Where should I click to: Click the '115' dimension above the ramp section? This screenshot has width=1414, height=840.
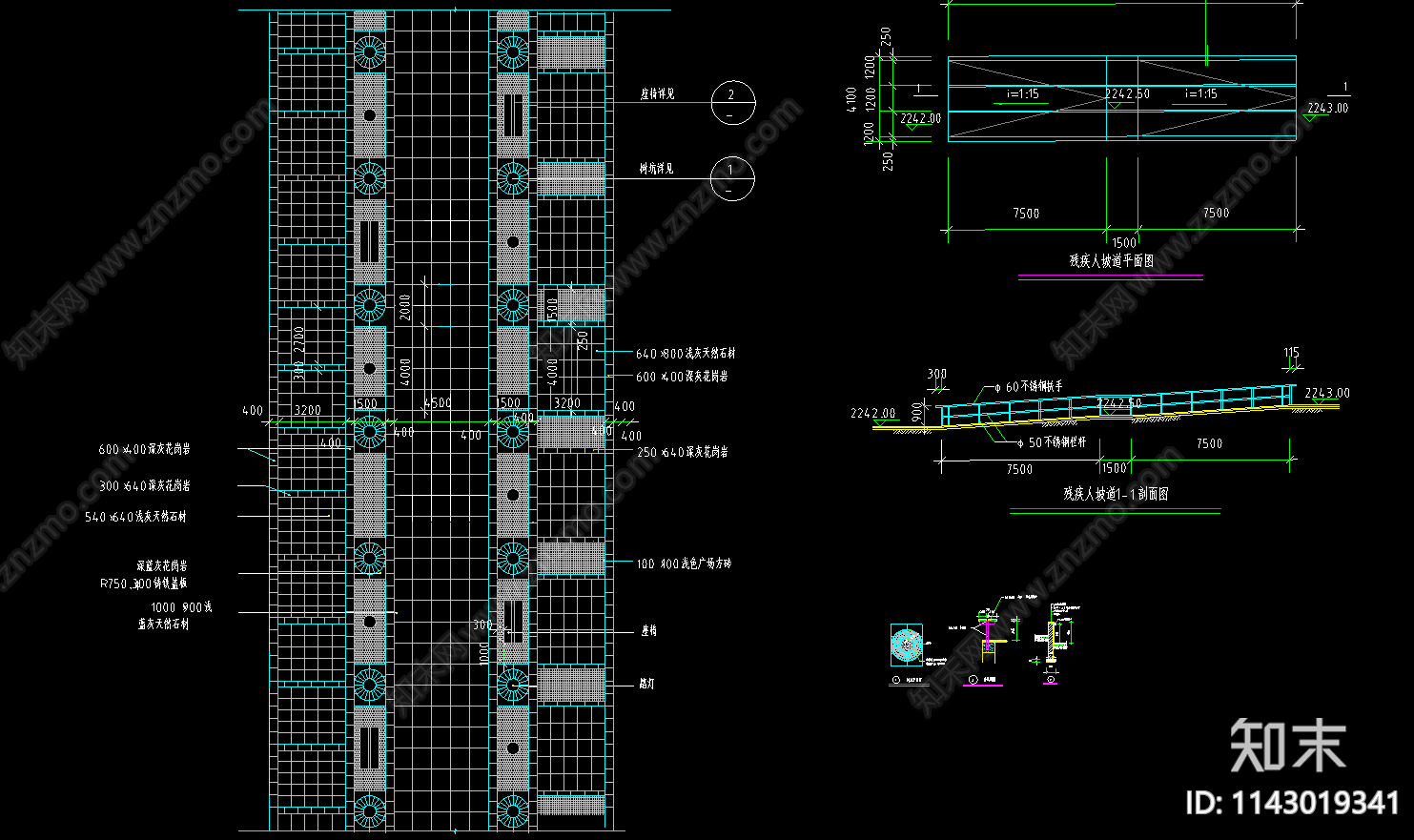(x=1291, y=353)
